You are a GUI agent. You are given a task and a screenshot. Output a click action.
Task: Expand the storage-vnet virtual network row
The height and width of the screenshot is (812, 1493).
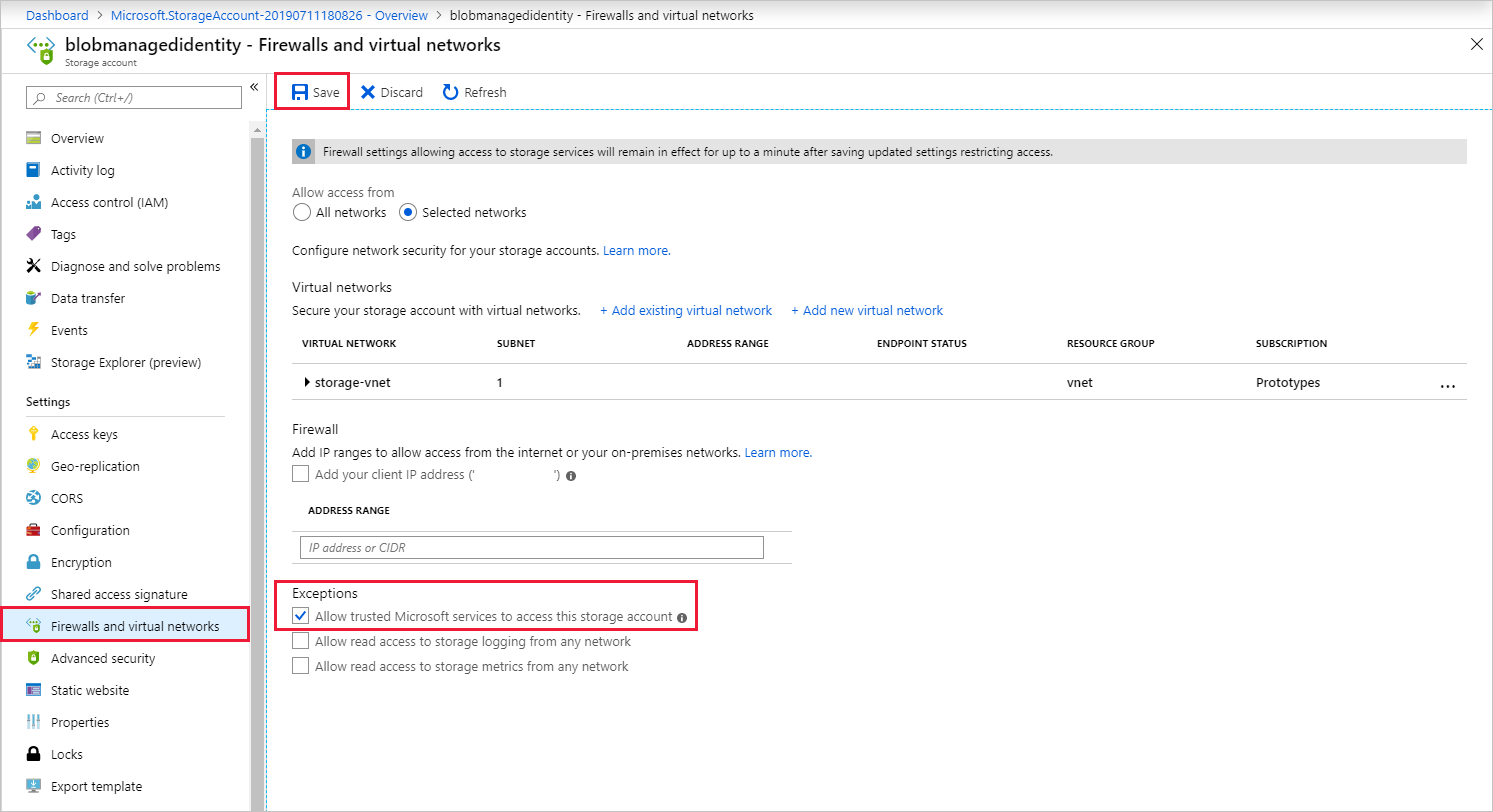[307, 381]
